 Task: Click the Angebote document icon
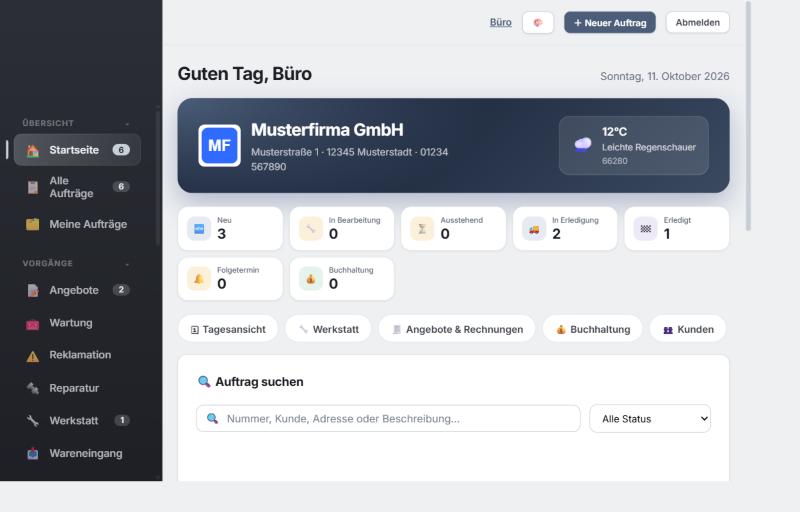click(x=33, y=291)
